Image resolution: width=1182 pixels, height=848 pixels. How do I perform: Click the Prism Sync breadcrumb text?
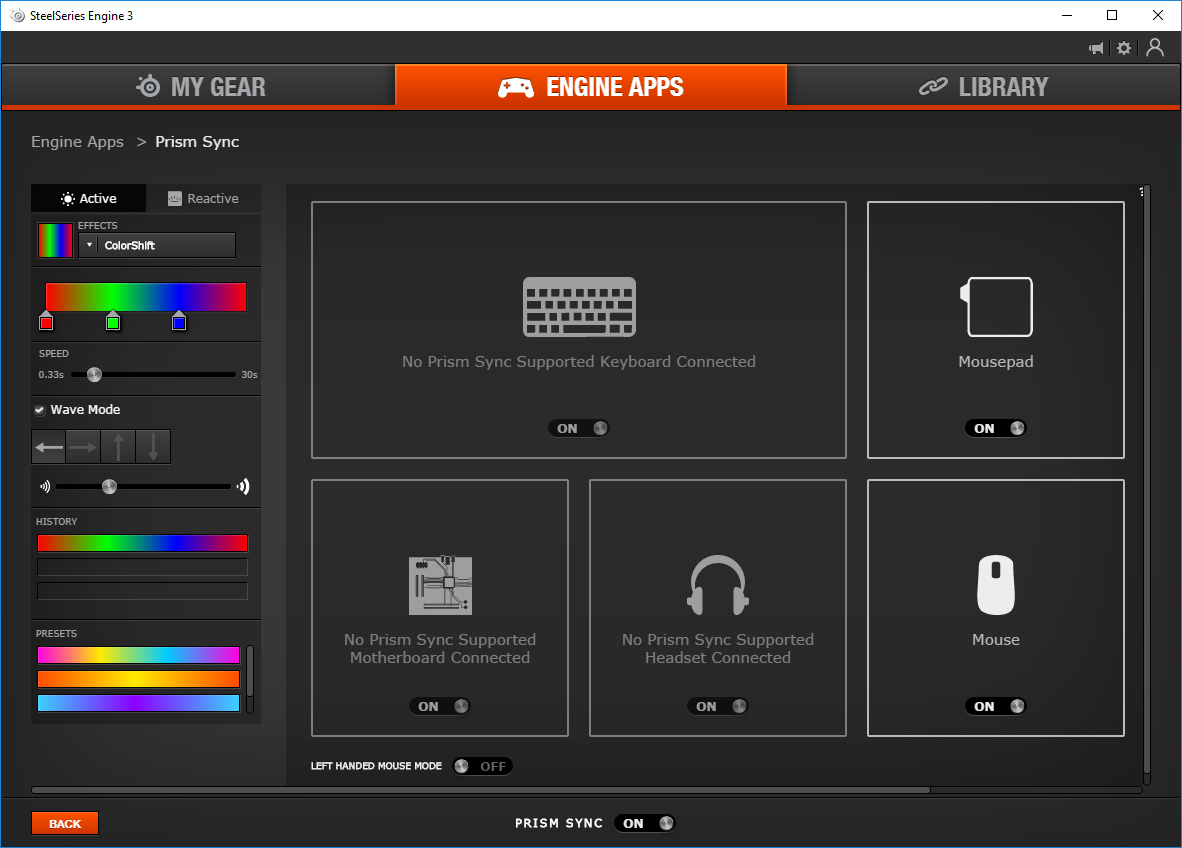(x=198, y=142)
